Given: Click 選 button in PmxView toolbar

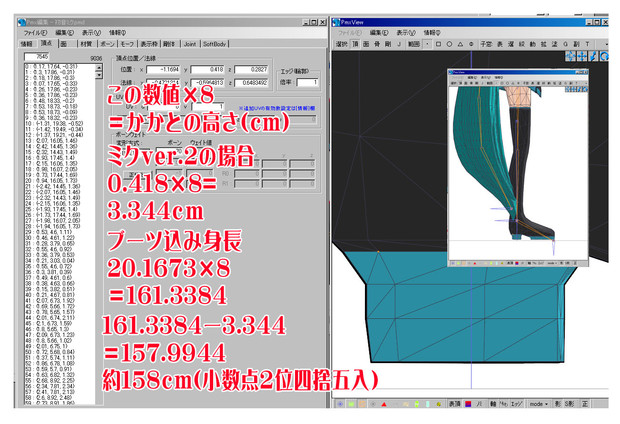Looking at the screenshot, I should click(x=511, y=44).
